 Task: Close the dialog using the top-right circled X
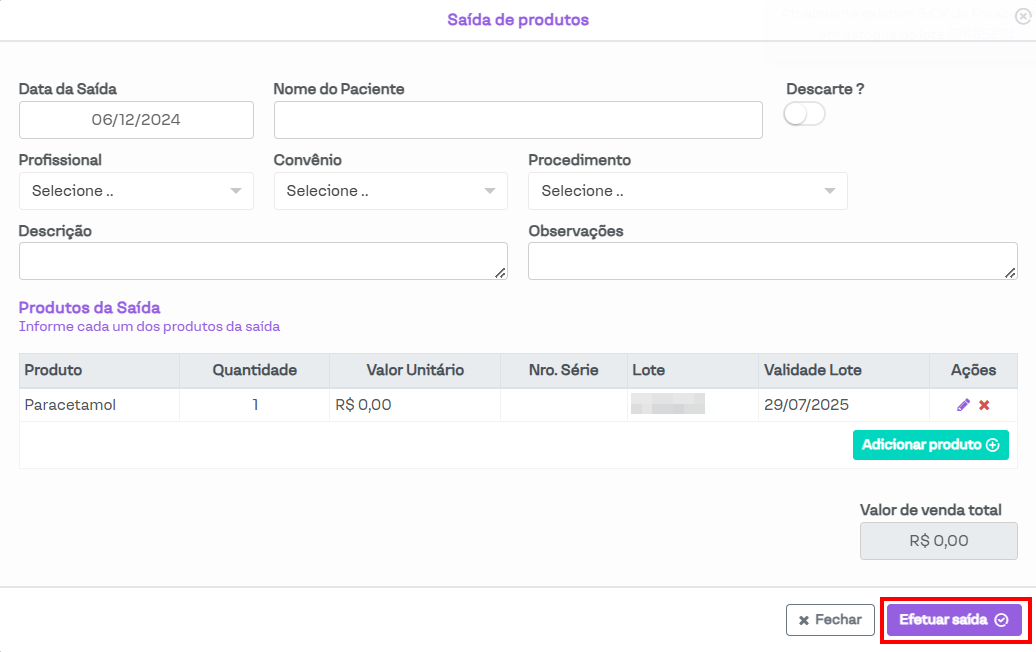coord(1021,16)
